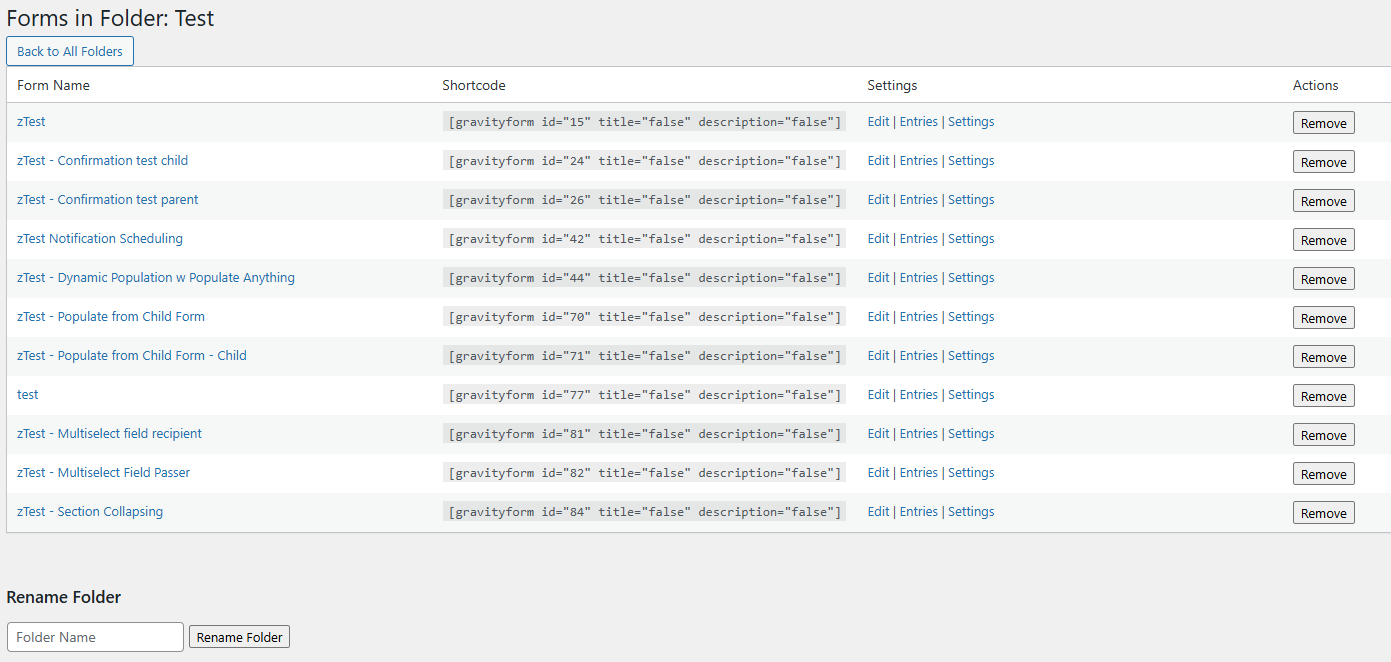
Task: Open zTest - Confirmation test child form
Action: [x=102, y=161]
